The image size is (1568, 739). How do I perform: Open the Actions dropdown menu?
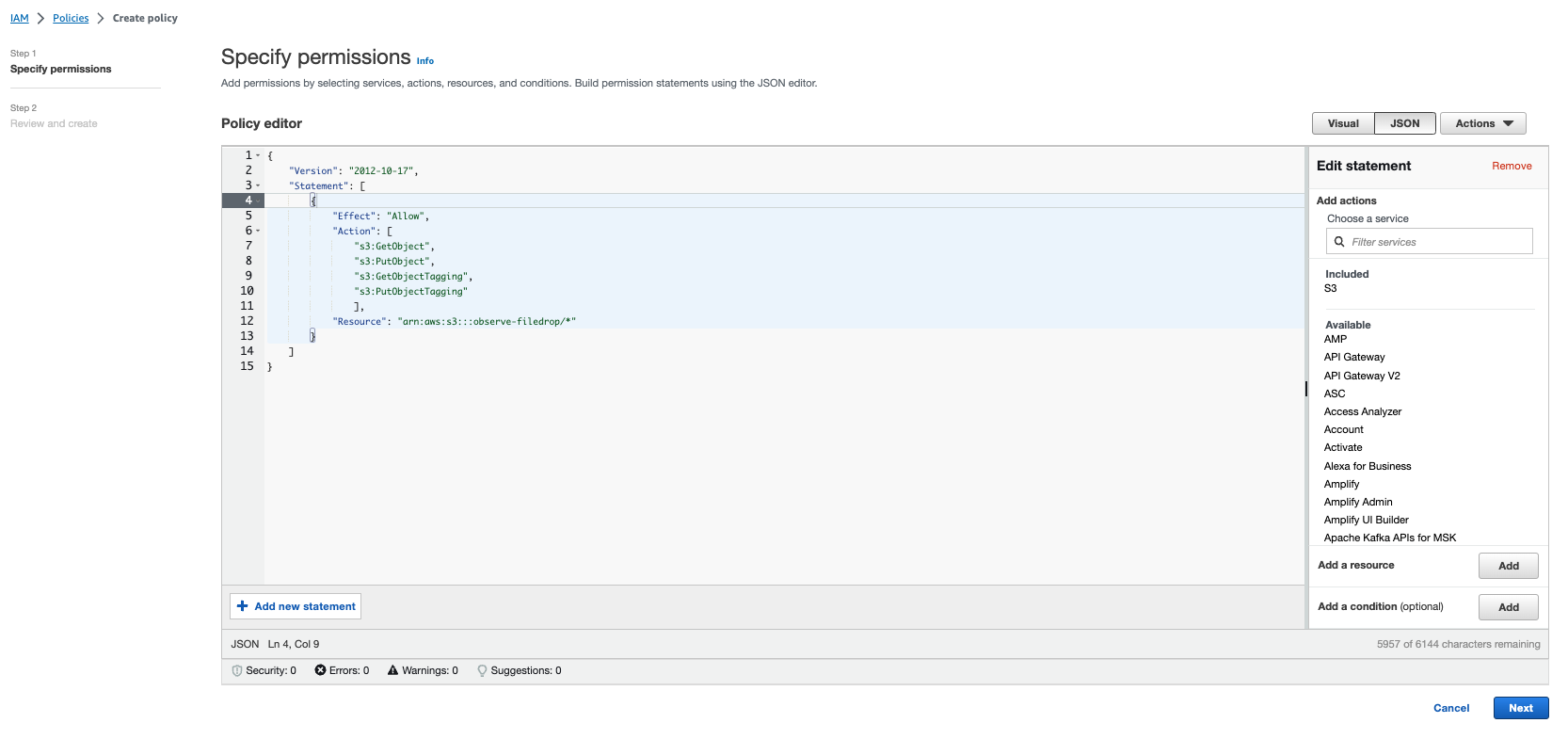click(1483, 123)
